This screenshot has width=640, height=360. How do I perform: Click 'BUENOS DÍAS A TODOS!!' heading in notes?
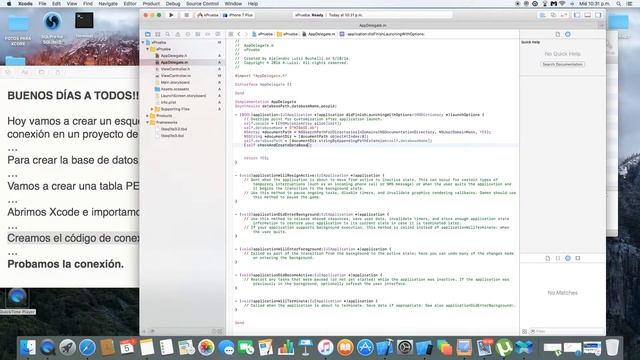73,96
